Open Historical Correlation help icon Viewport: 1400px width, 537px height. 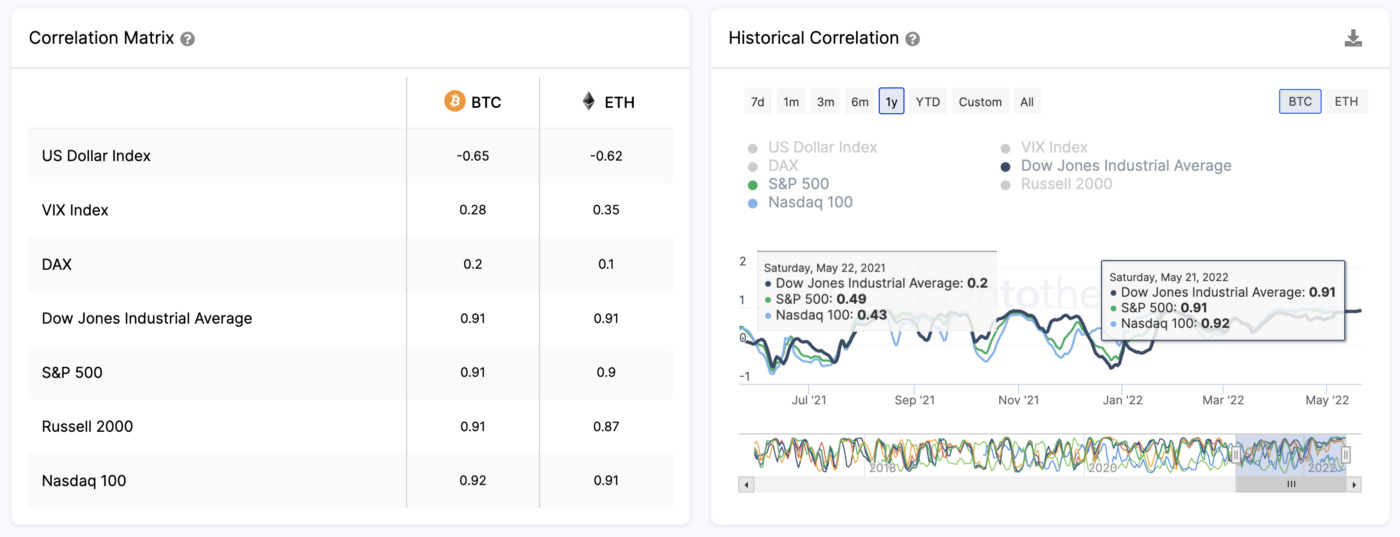click(x=912, y=39)
